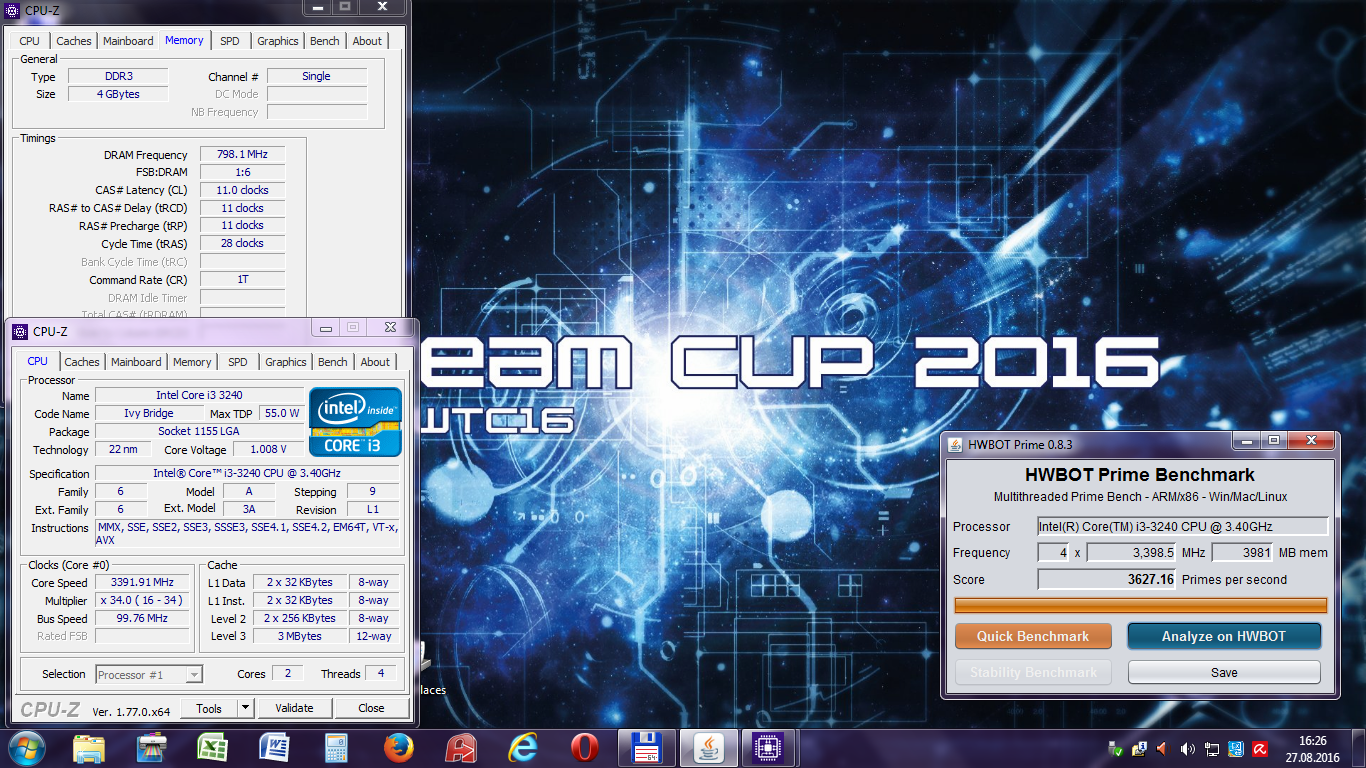Click the Tools button in CPU-Z
The width and height of the screenshot is (1366, 768).
pyautogui.click(x=209, y=708)
